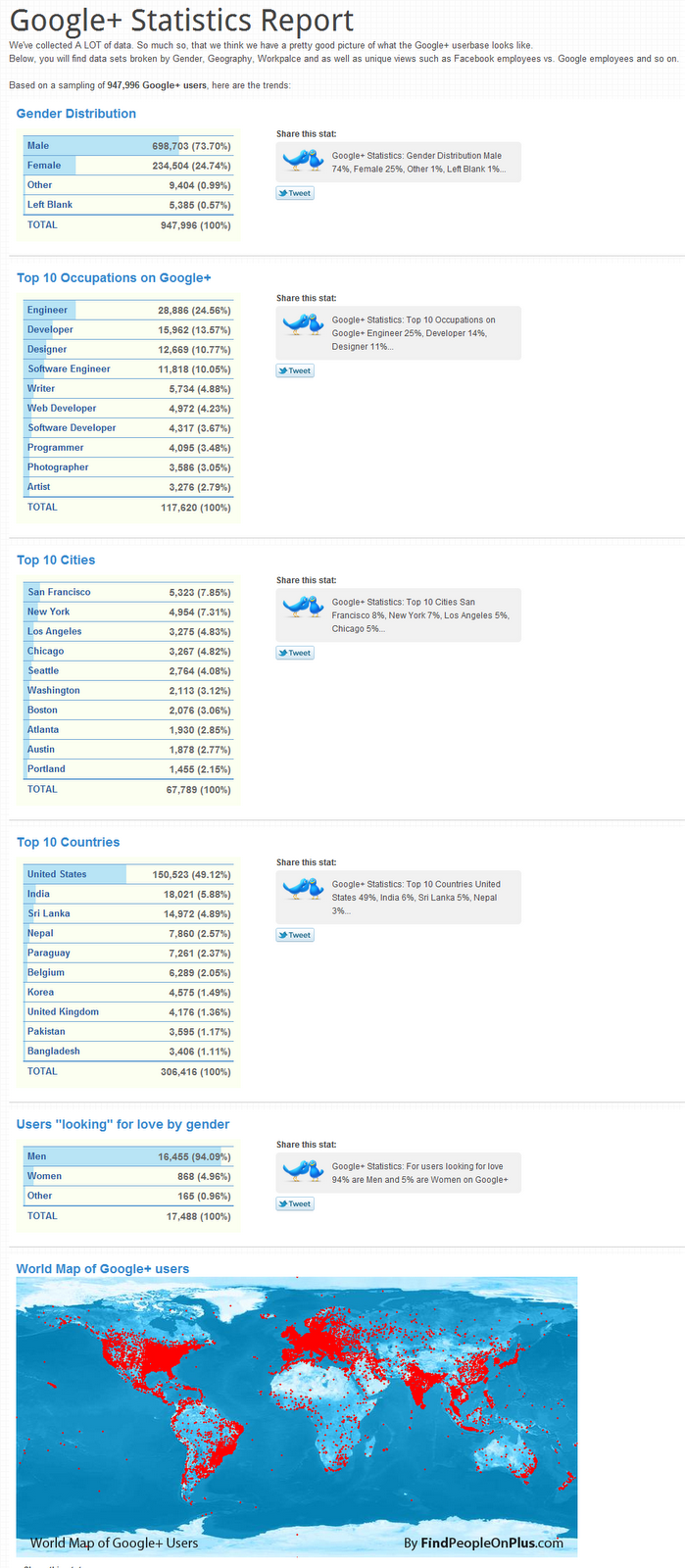Select the San Francisco city row

point(128,593)
